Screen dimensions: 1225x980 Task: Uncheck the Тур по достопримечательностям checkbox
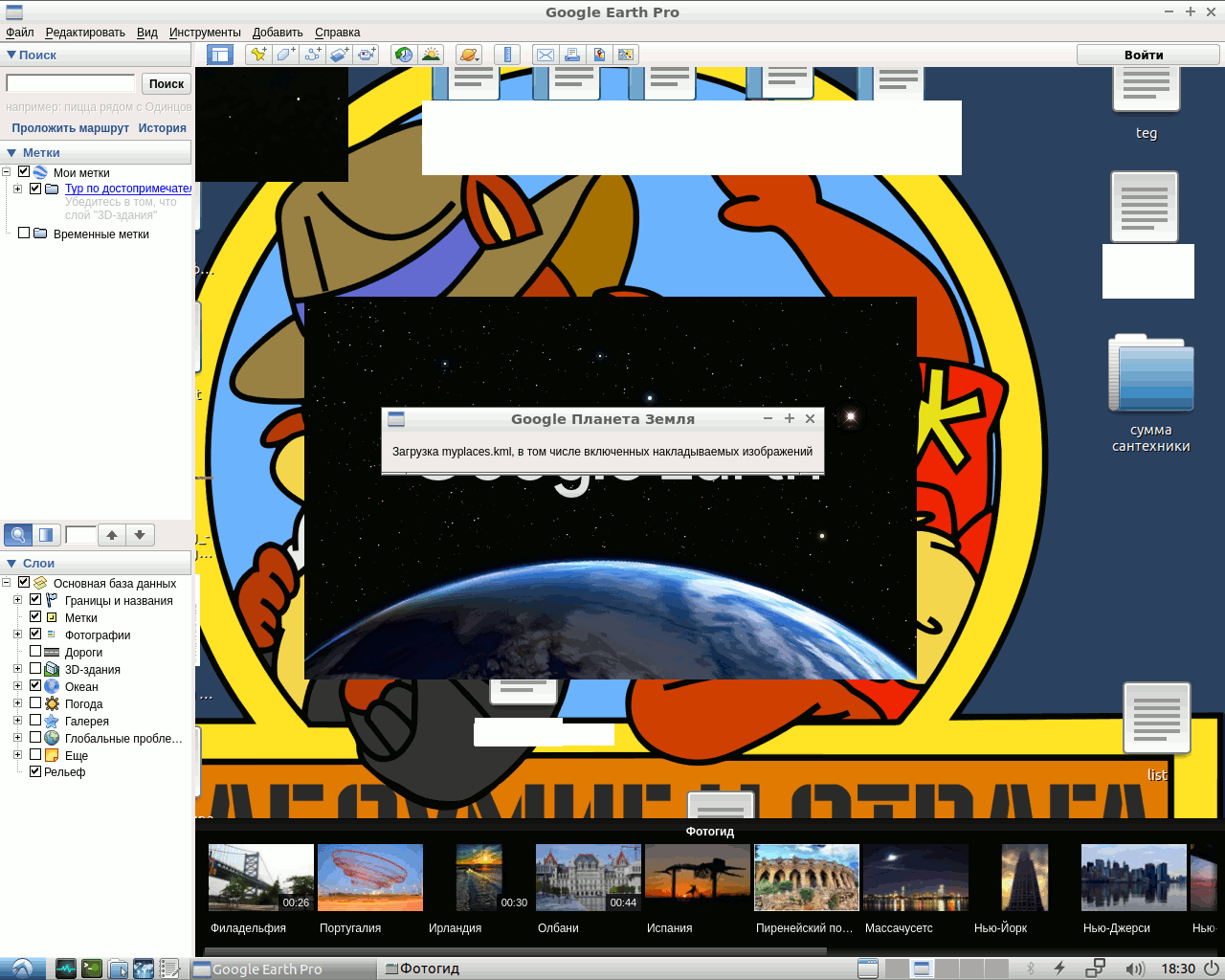point(35,189)
